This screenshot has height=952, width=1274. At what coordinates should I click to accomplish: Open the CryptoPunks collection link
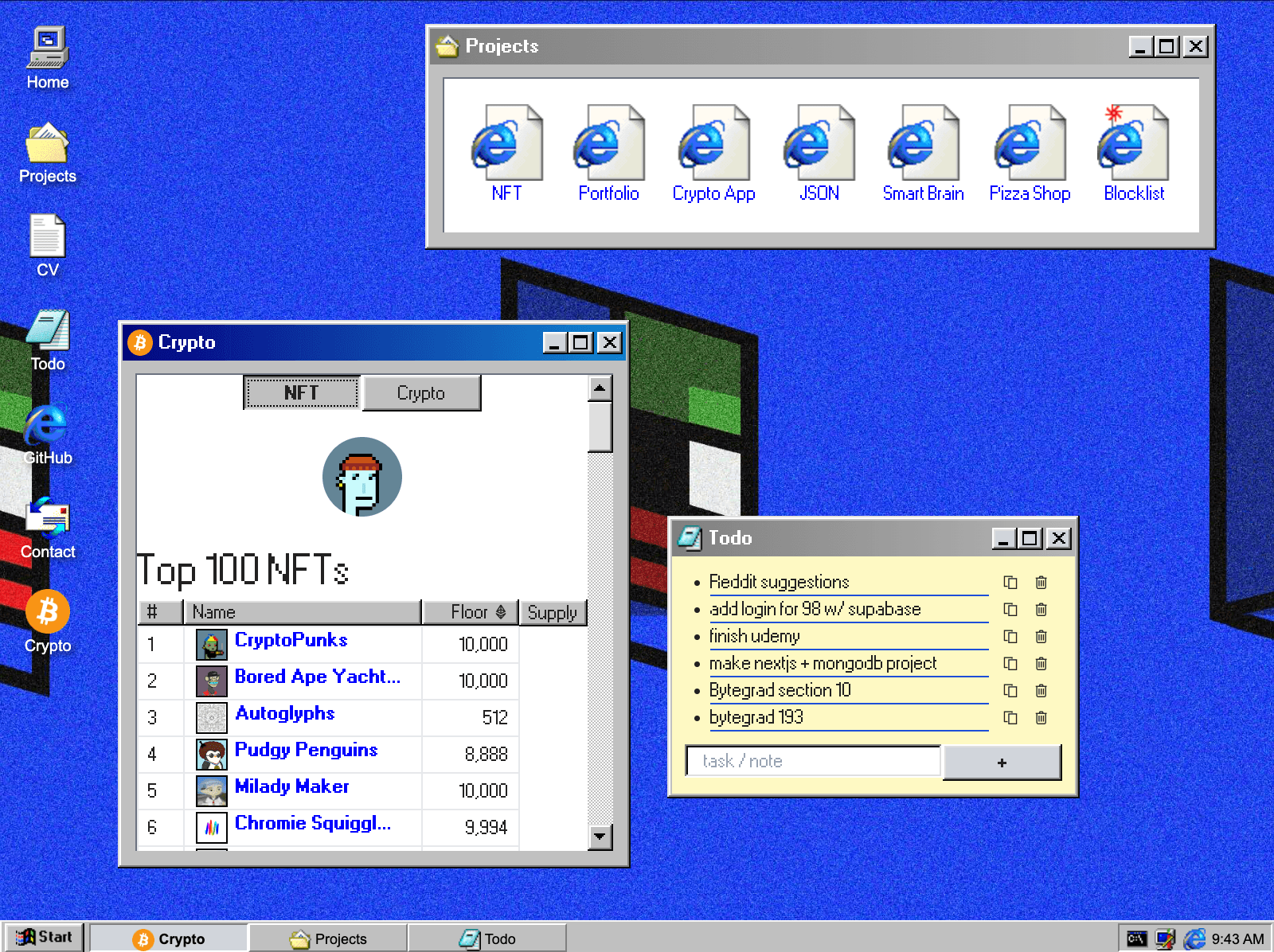291,640
